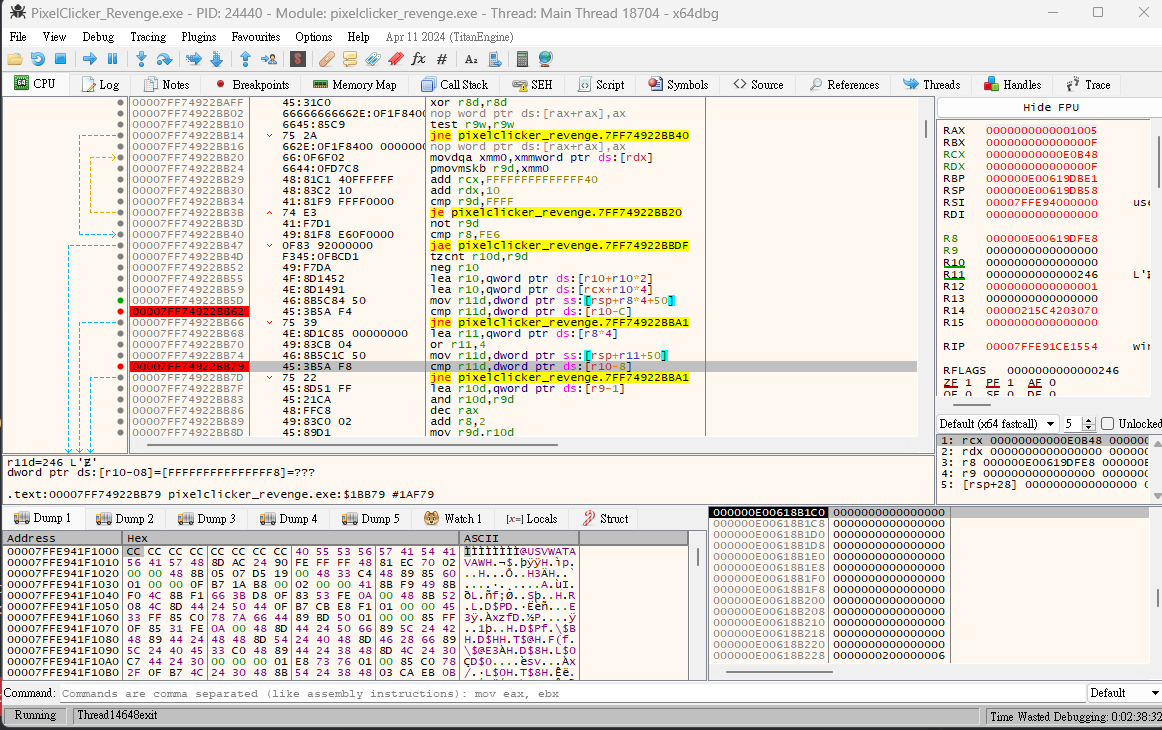Launch the Calculator toolbar icon
This screenshot has width=1162, height=730.
point(522,59)
